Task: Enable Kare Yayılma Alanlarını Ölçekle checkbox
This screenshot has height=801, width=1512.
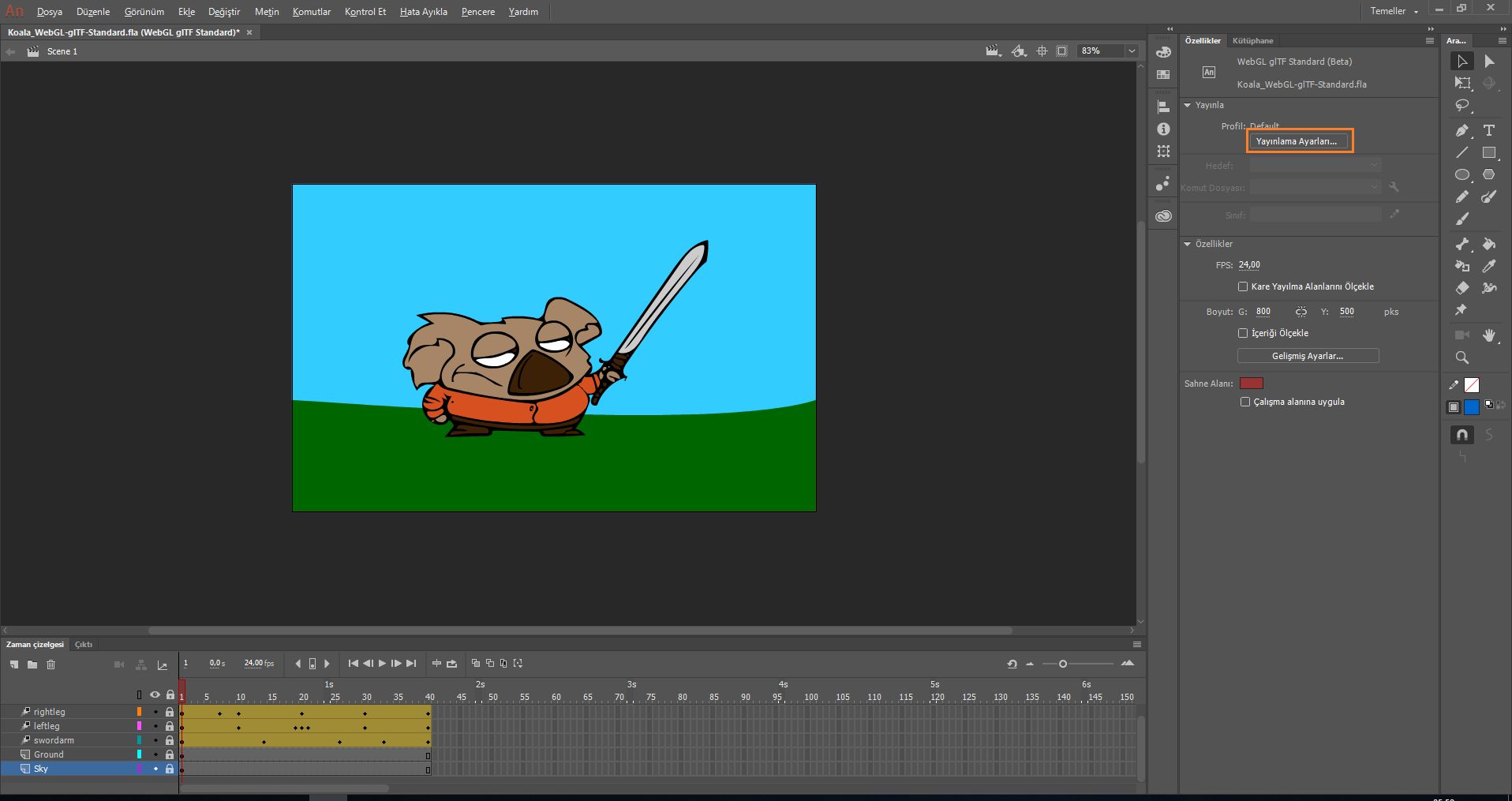Action: pyautogui.click(x=1243, y=286)
